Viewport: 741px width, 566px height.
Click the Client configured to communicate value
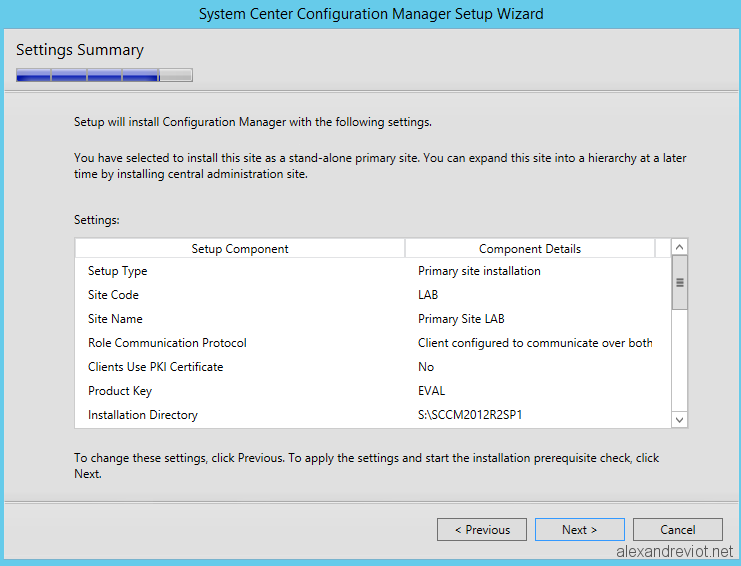(535, 343)
